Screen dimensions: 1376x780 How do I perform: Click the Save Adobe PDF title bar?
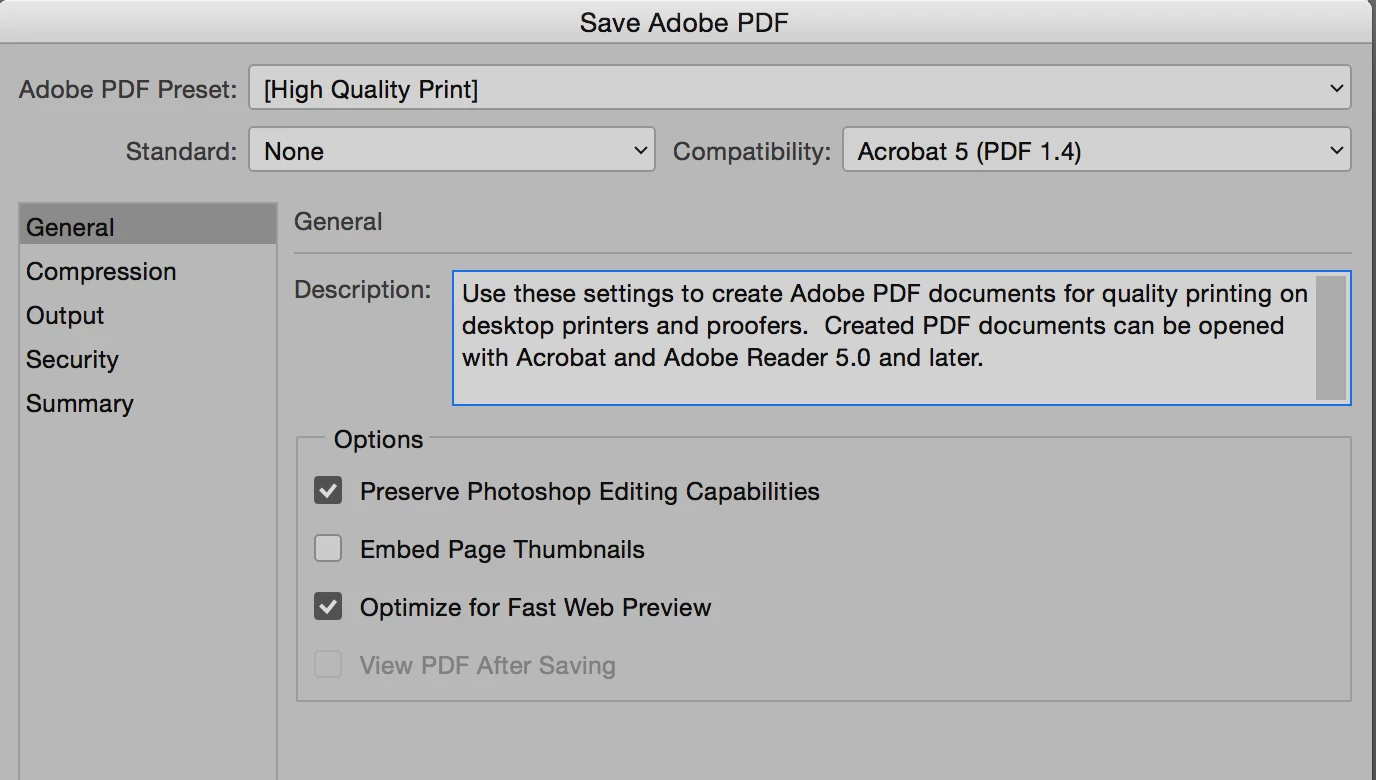(x=684, y=22)
